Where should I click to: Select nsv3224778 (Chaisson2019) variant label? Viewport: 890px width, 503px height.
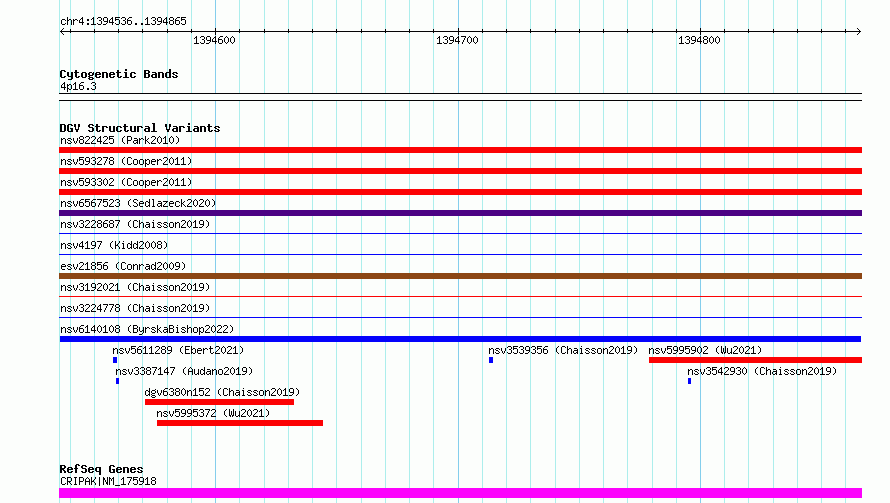coord(135,308)
